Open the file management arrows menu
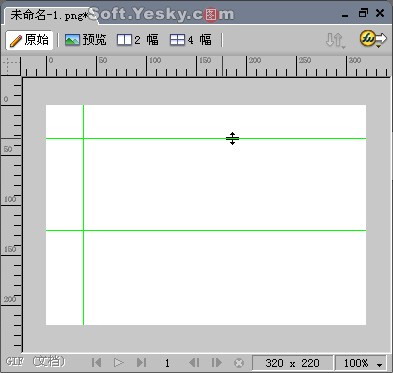The image size is (393, 373). tap(335, 40)
